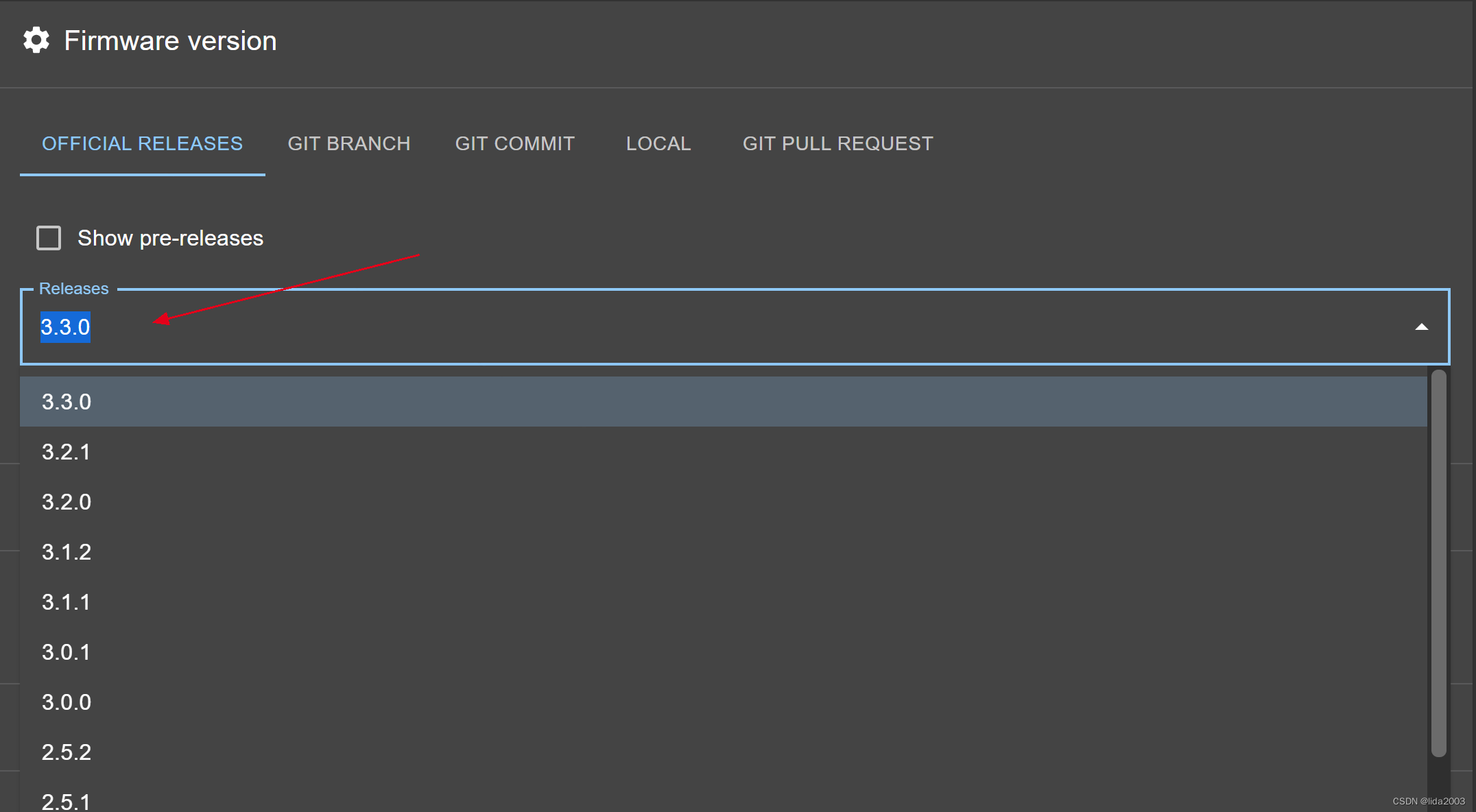
Task: Select release 3.2.1 from the list
Action: (x=67, y=451)
